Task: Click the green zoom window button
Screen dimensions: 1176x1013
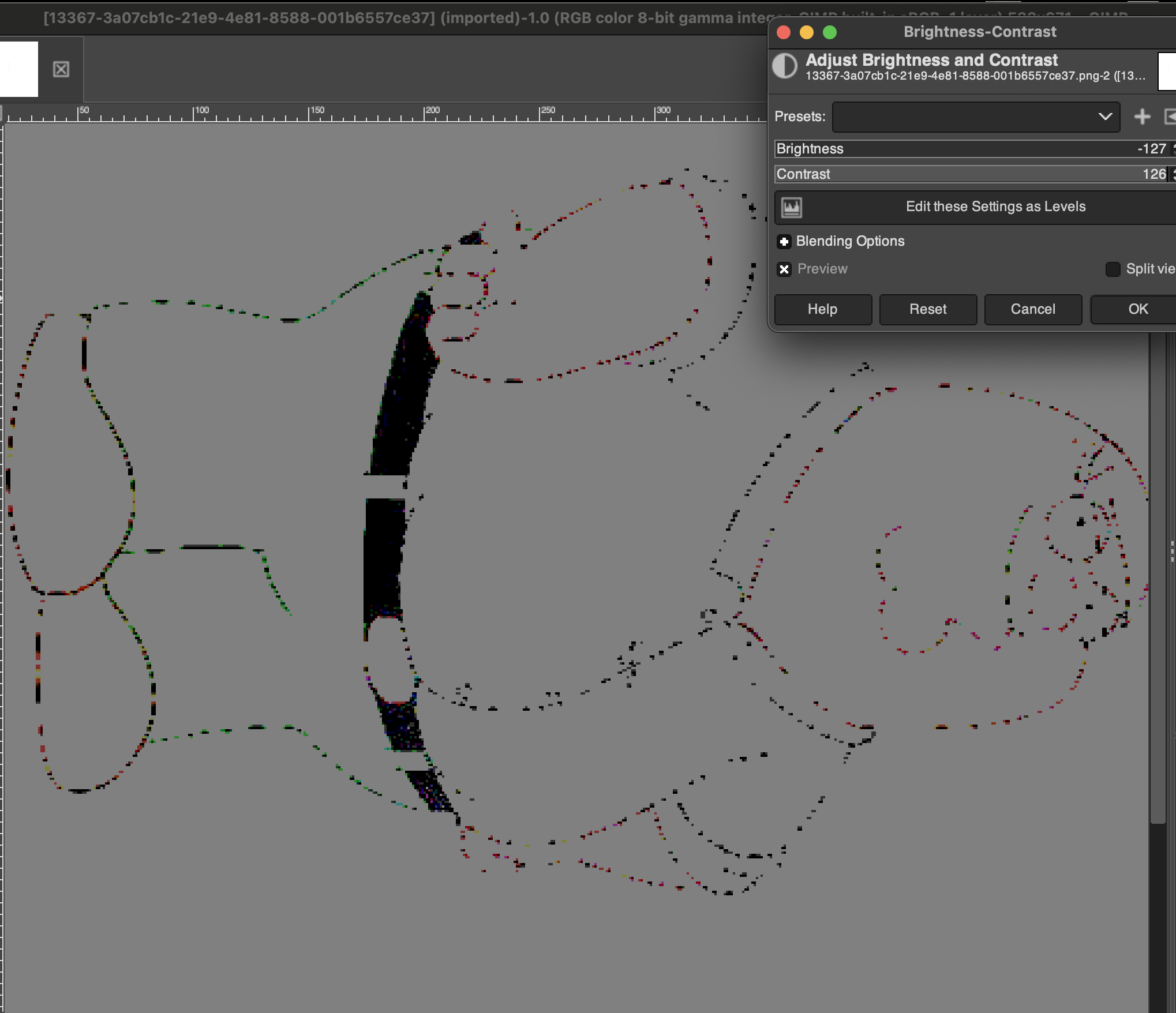Action: [x=830, y=32]
